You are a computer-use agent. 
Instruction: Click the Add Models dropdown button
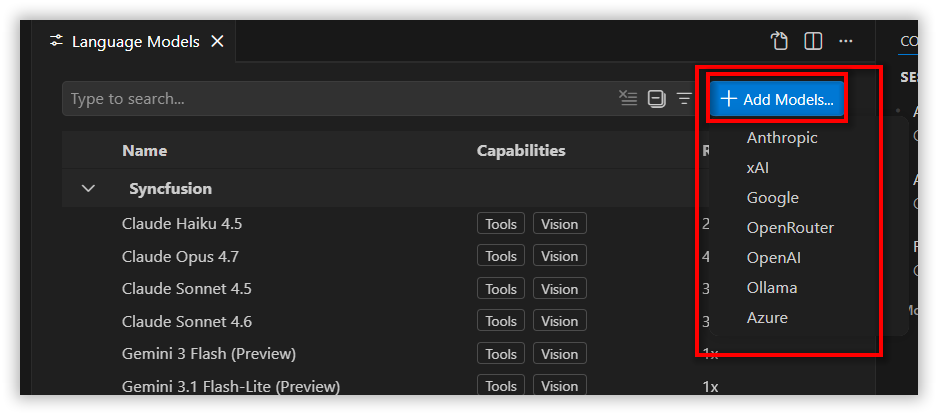coord(777,99)
